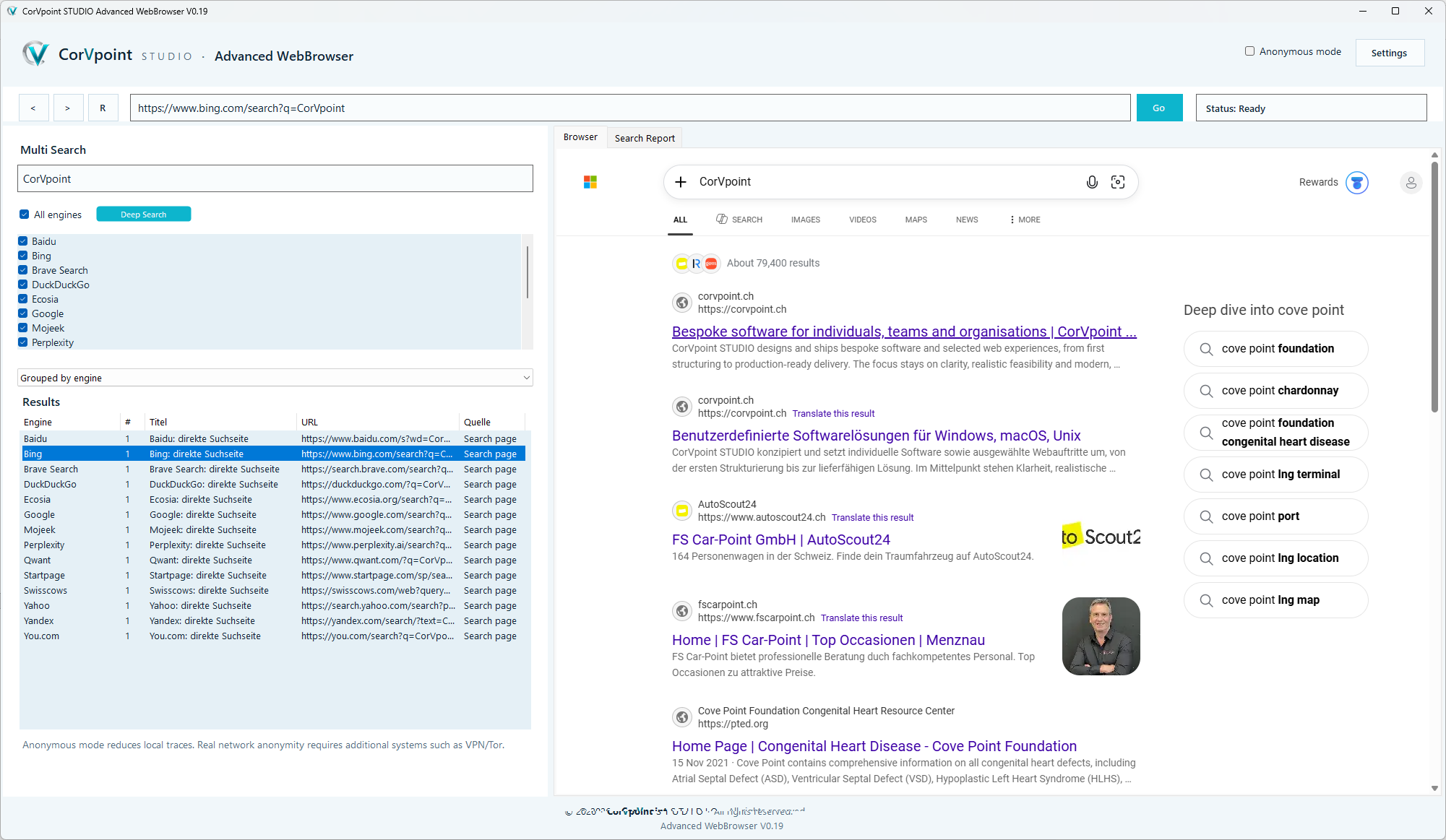
Task: Open Home Page Congenital Heart Disease link
Action: coord(874,746)
